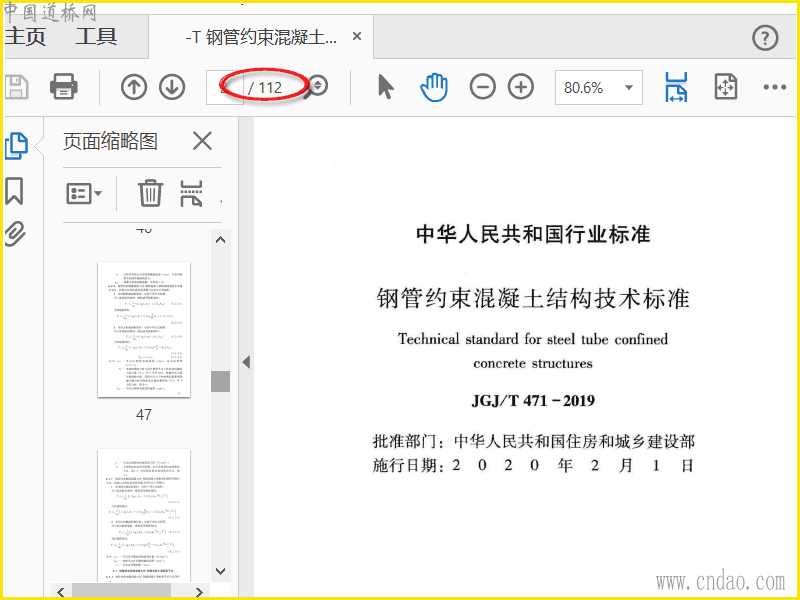800x600 pixels.
Task: Click the fit full page icon
Action: tap(726, 87)
